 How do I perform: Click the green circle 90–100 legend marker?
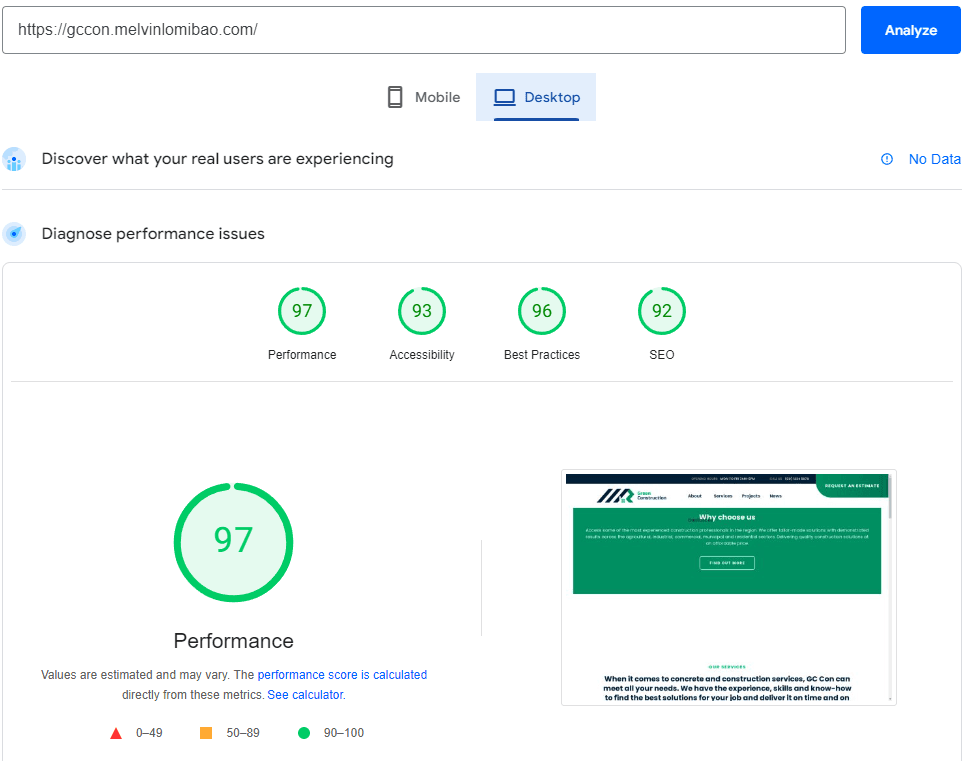point(304,733)
